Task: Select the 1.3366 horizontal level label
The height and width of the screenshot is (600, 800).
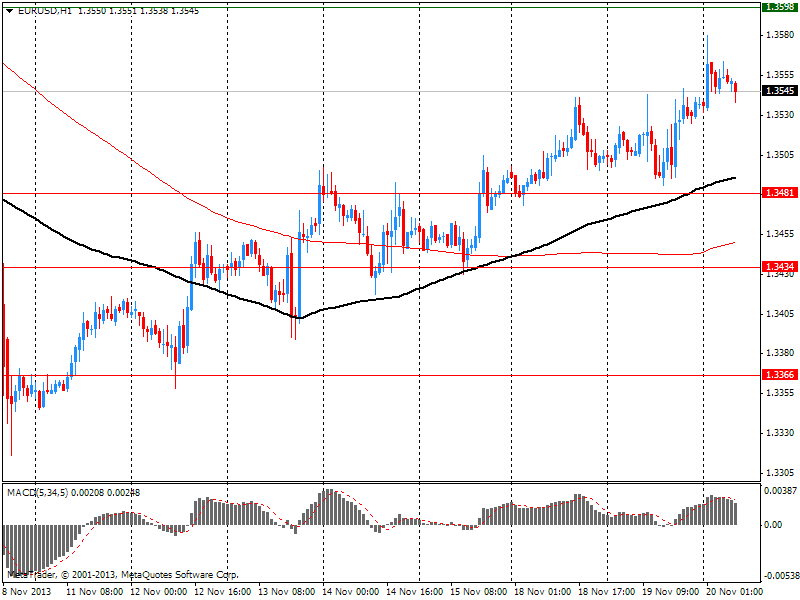Action: click(x=779, y=375)
